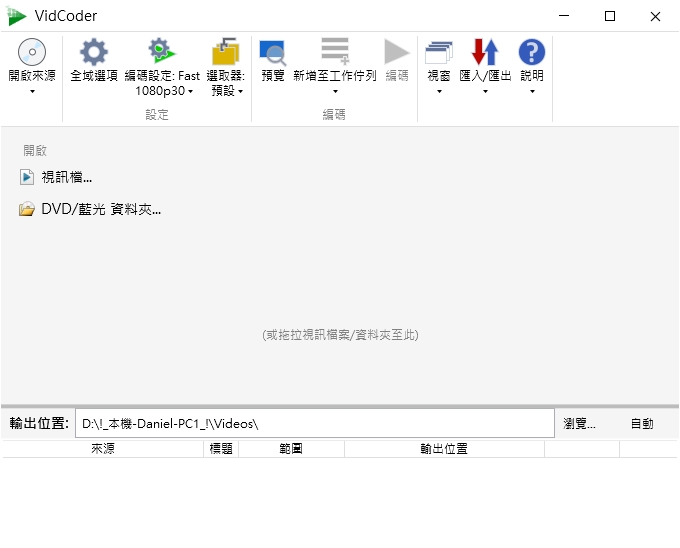The width and height of the screenshot is (680, 548).
Task: Click the 開啟來源 label text
Action: (32, 76)
